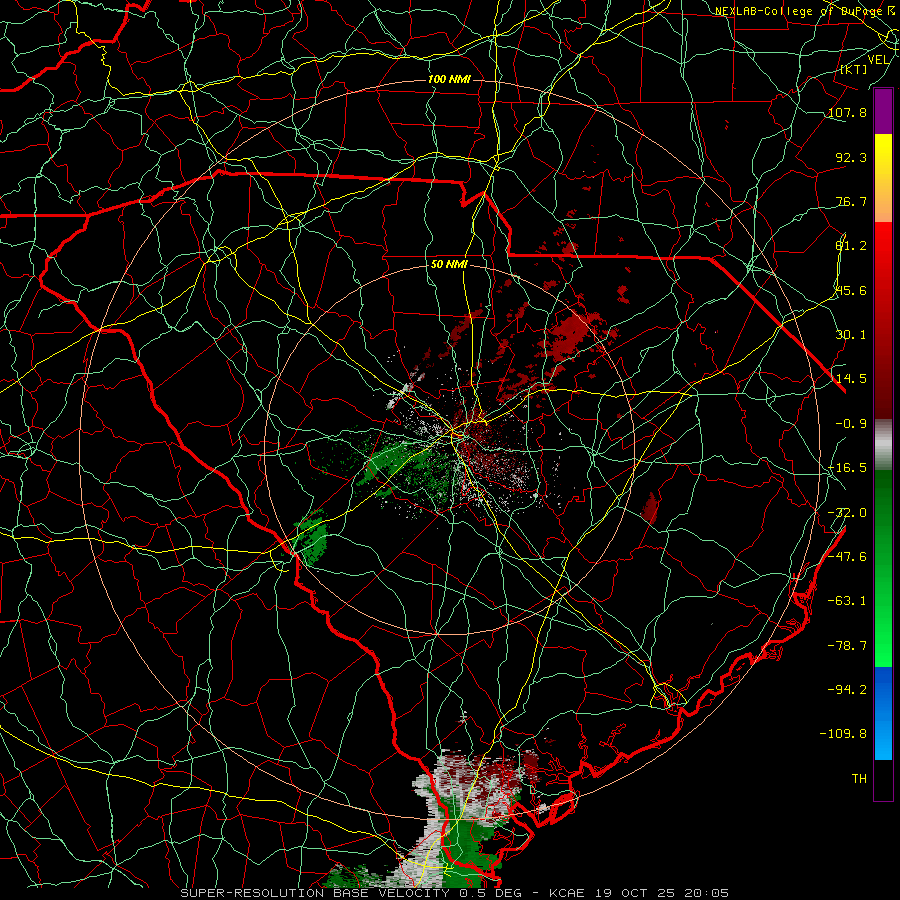Click the green velocity patch on the state border

click(x=311, y=537)
